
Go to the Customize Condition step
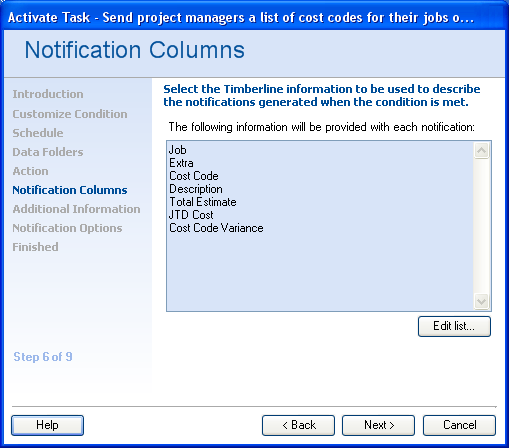(x=70, y=114)
